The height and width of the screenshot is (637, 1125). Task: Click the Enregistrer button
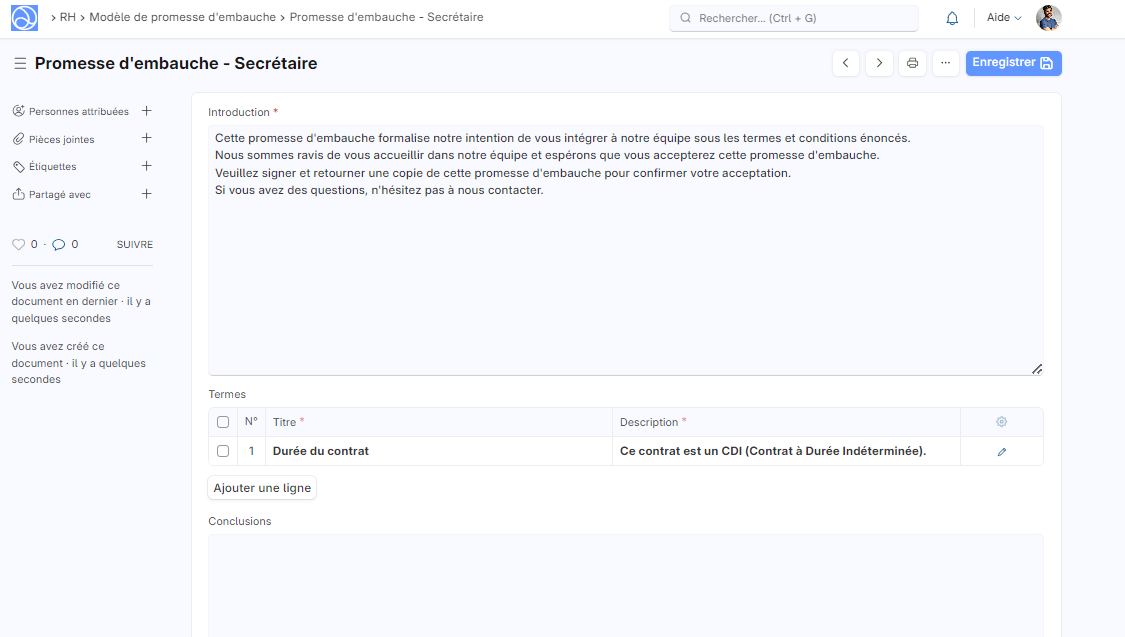click(x=1013, y=63)
